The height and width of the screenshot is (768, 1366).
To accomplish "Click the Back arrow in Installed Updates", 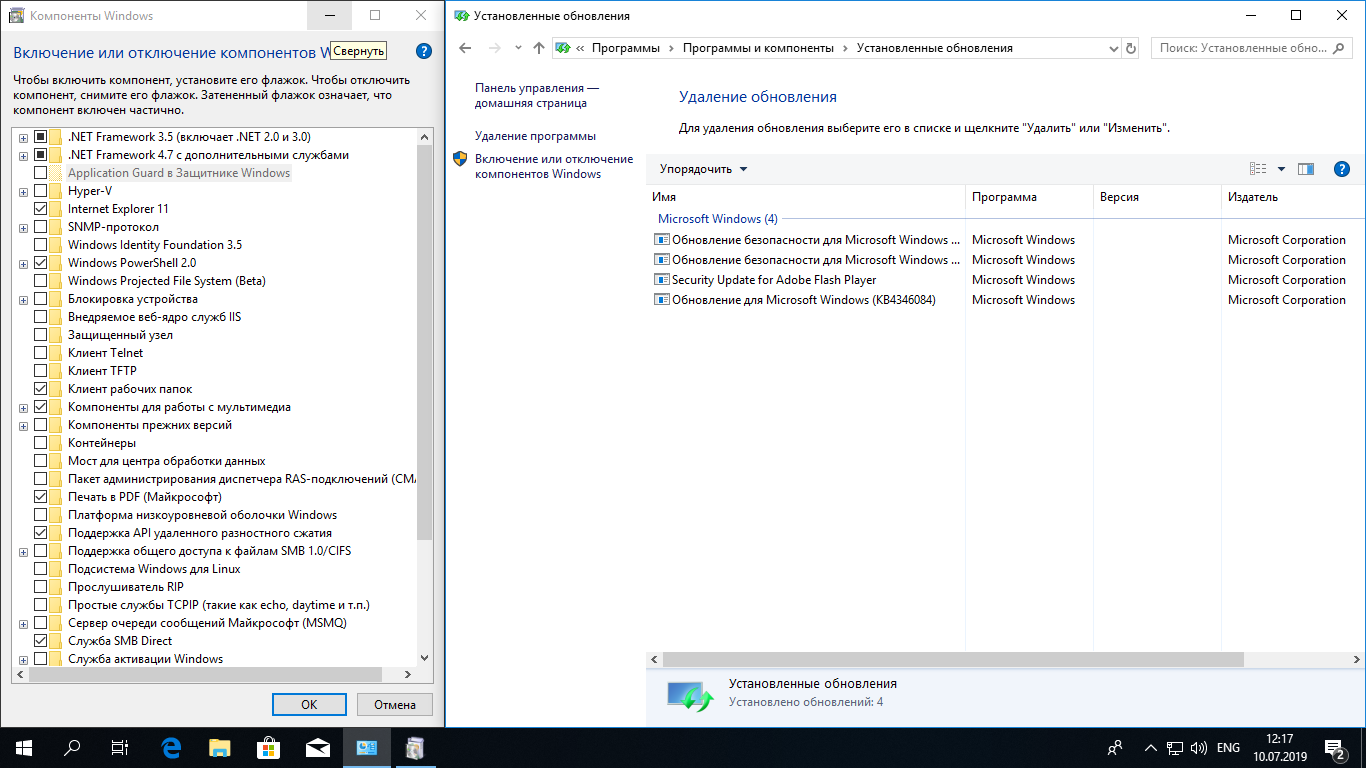I will pos(464,48).
